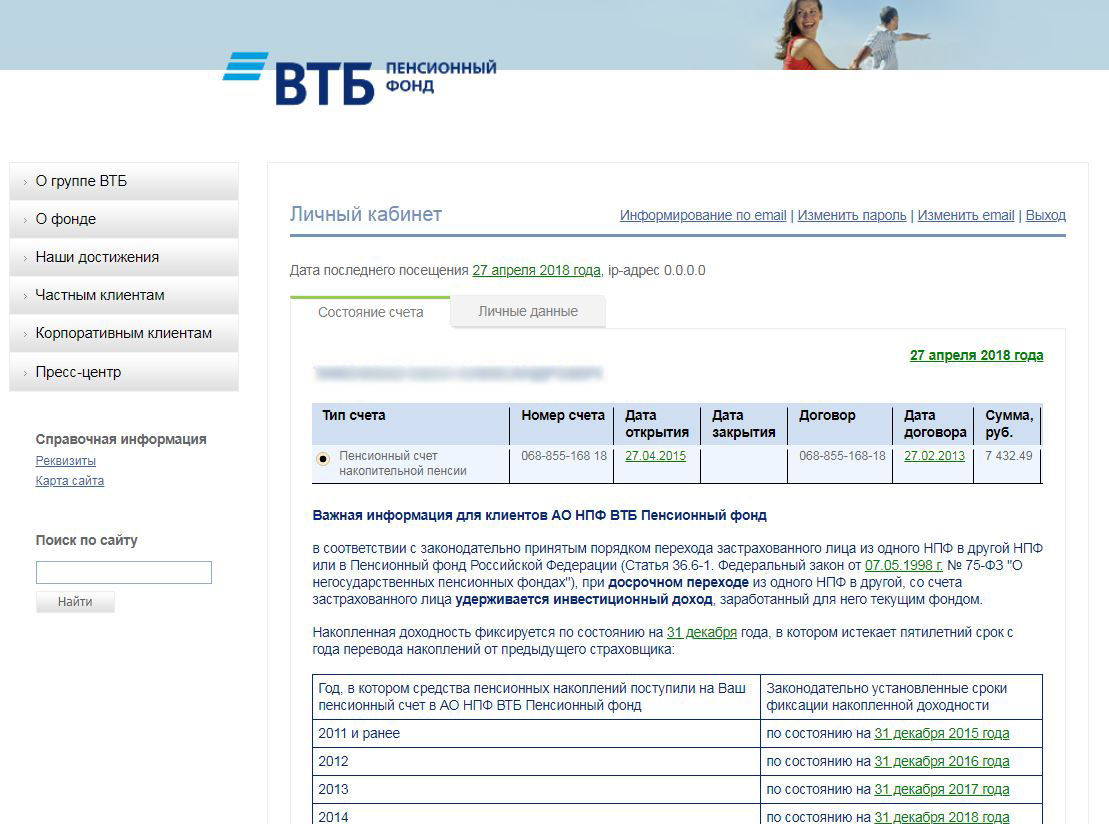Click contract date 27.02.2013

(934, 455)
